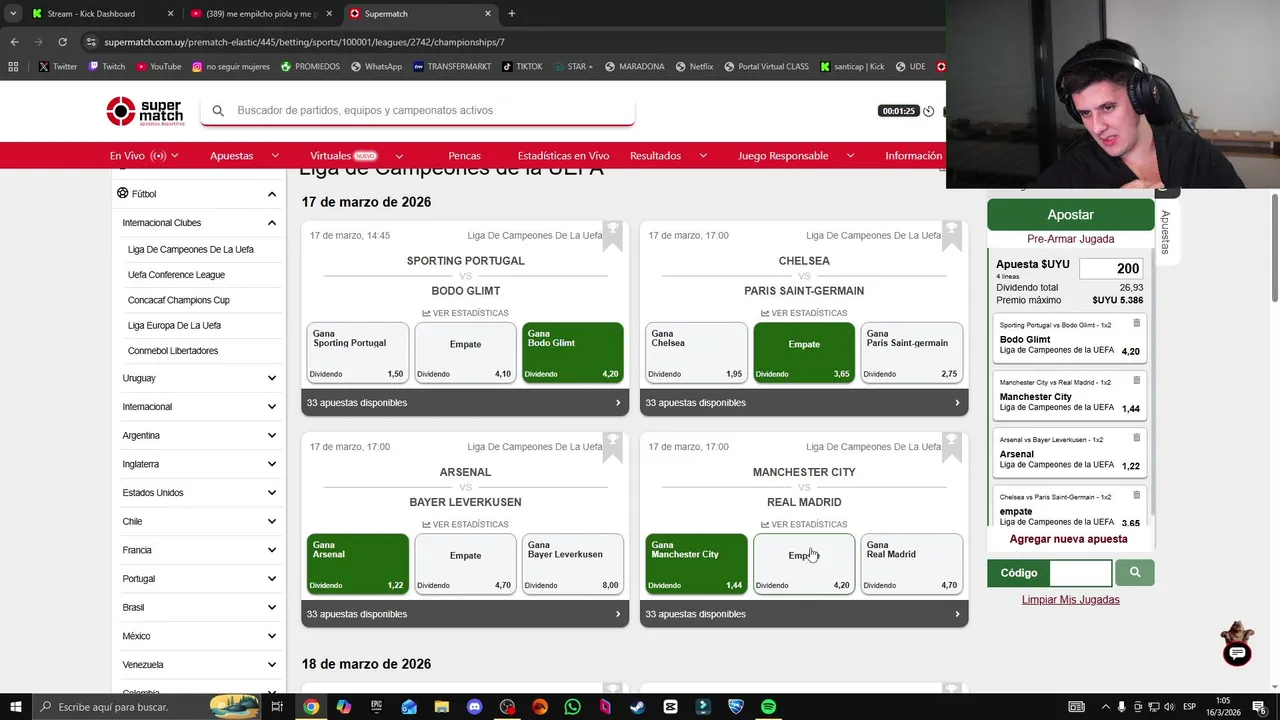Click the green Apostar button

[x=1070, y=215]
